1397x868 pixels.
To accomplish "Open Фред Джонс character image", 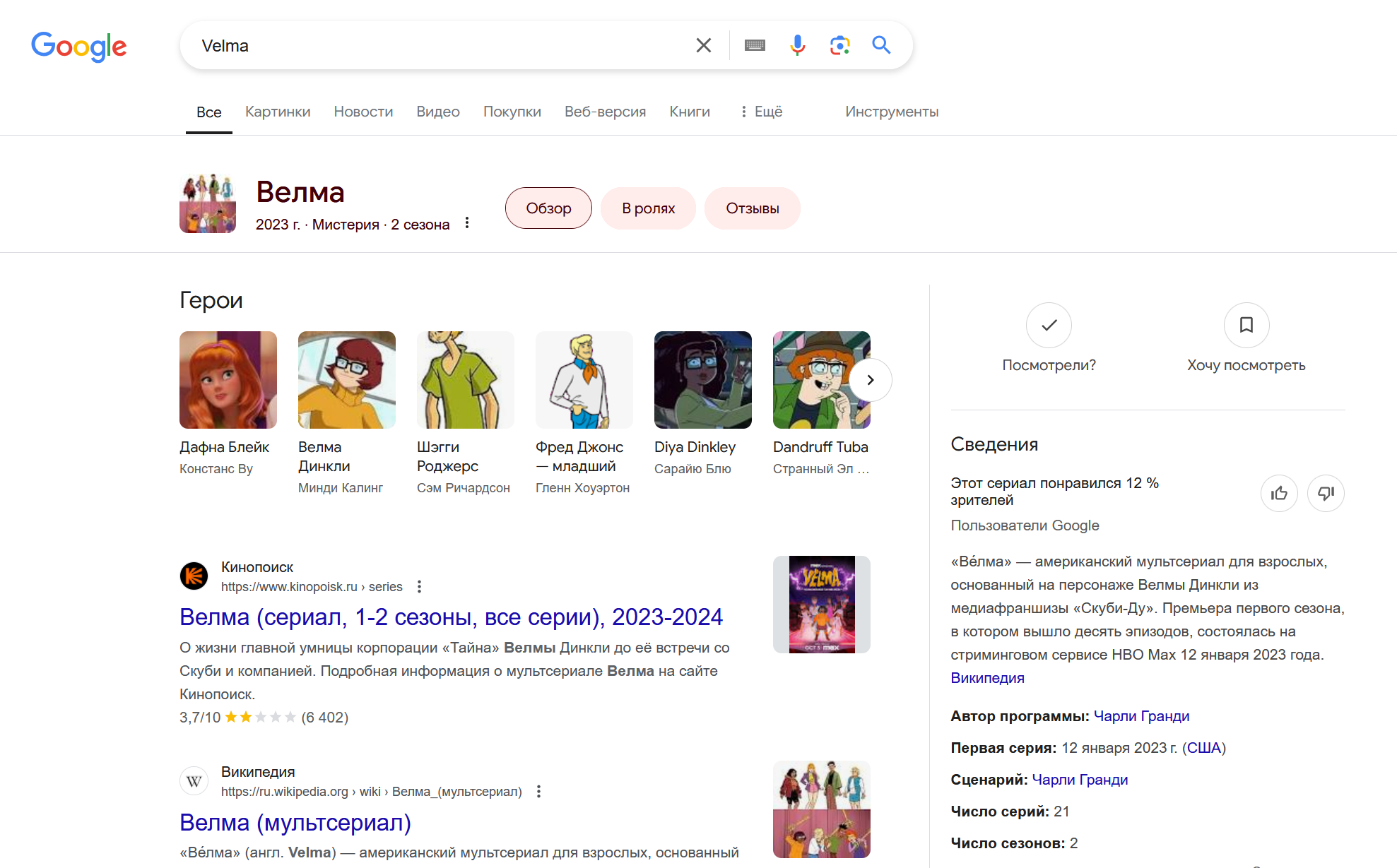I will click(x=584, y=380).
